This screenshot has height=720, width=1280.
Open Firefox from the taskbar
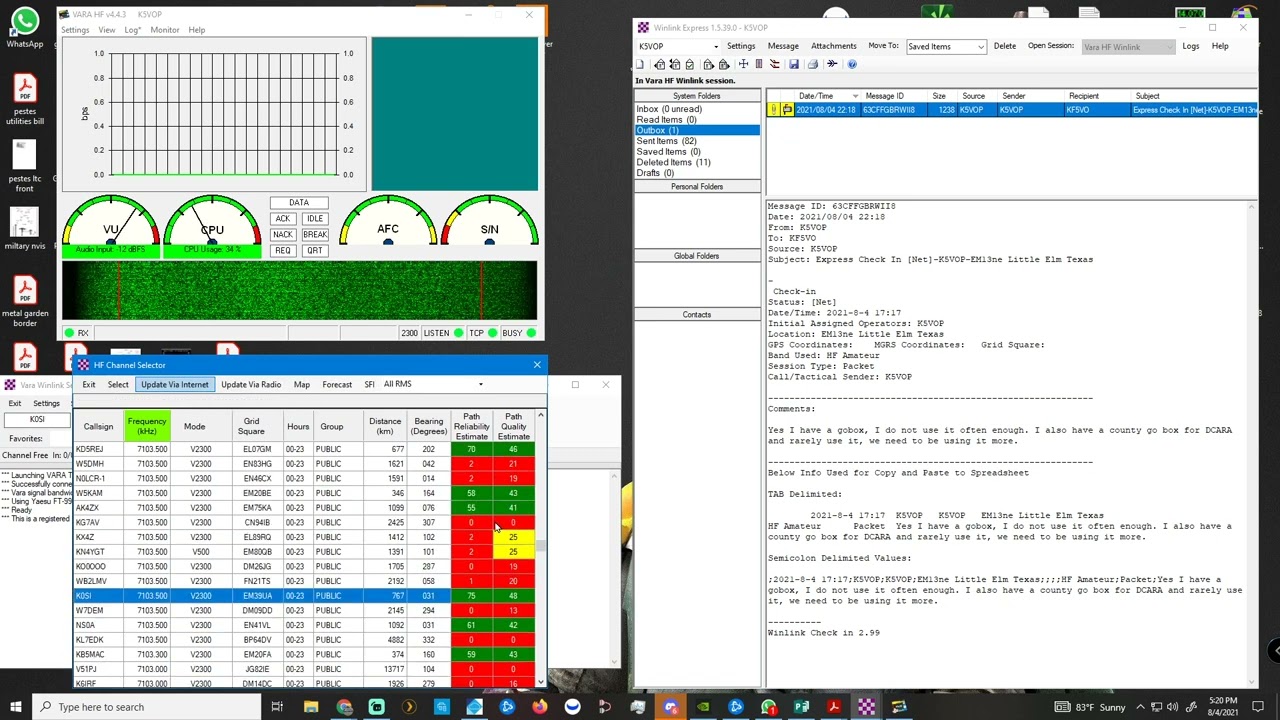[540, 707]
